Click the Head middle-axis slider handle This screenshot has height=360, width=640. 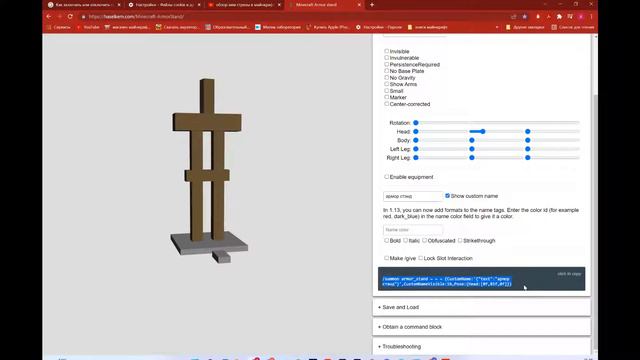[483, 131]
